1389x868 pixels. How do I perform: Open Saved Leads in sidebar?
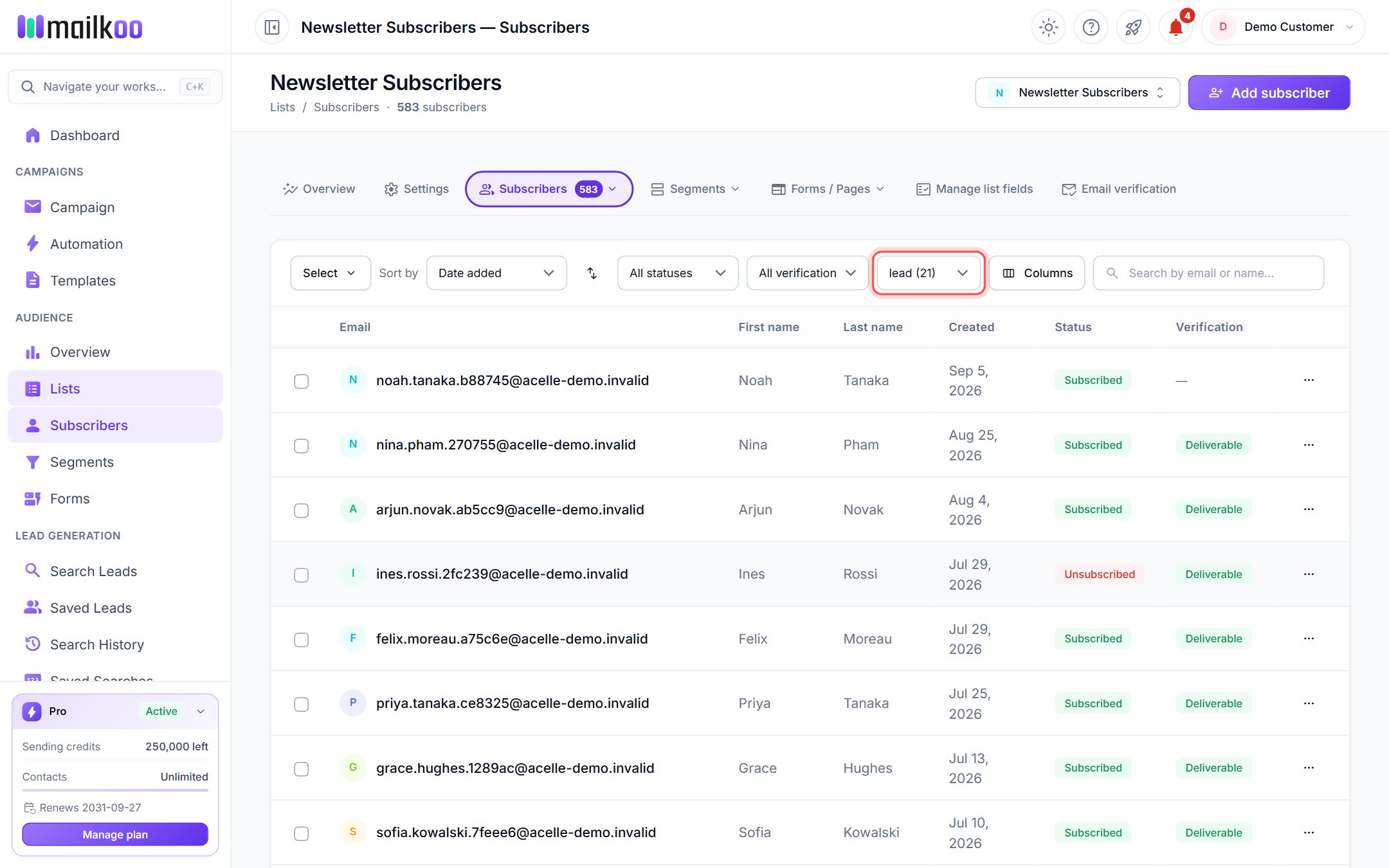click(115, 608)
